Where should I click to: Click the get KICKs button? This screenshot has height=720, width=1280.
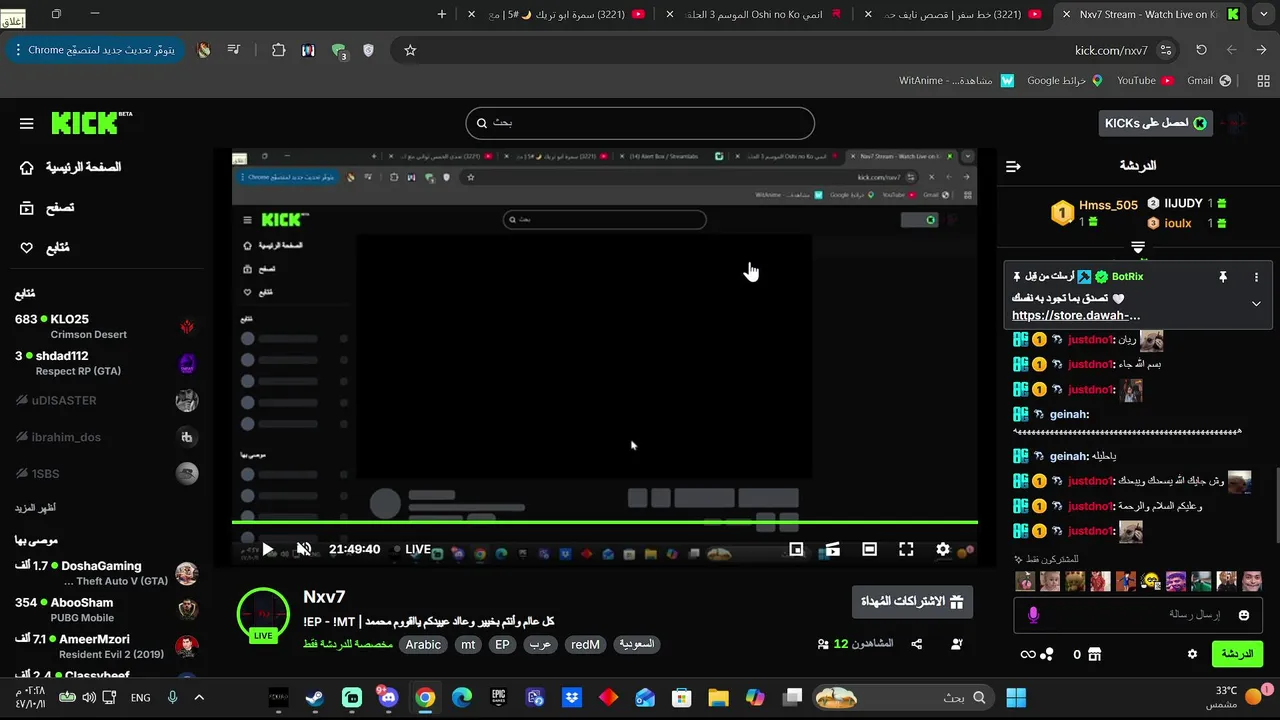(1155, 123)
